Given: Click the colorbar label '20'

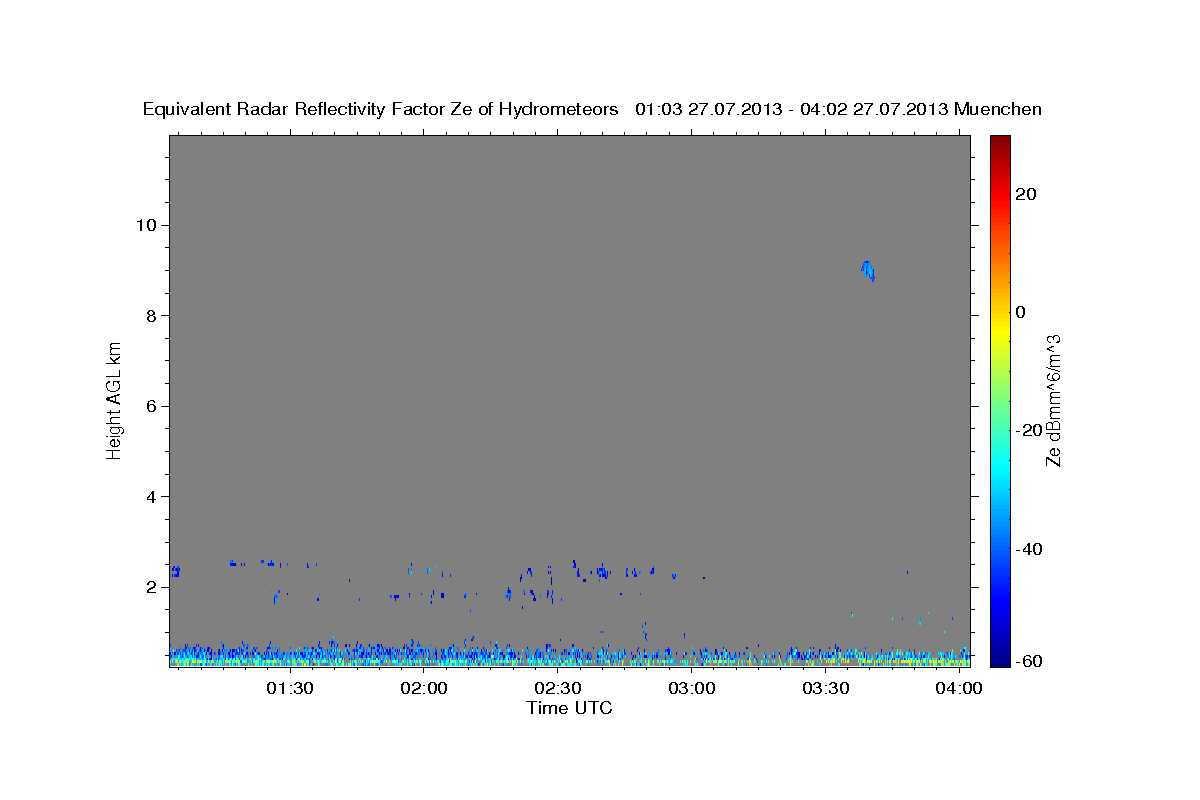Looking at the screenshot, I should 1026,194.
